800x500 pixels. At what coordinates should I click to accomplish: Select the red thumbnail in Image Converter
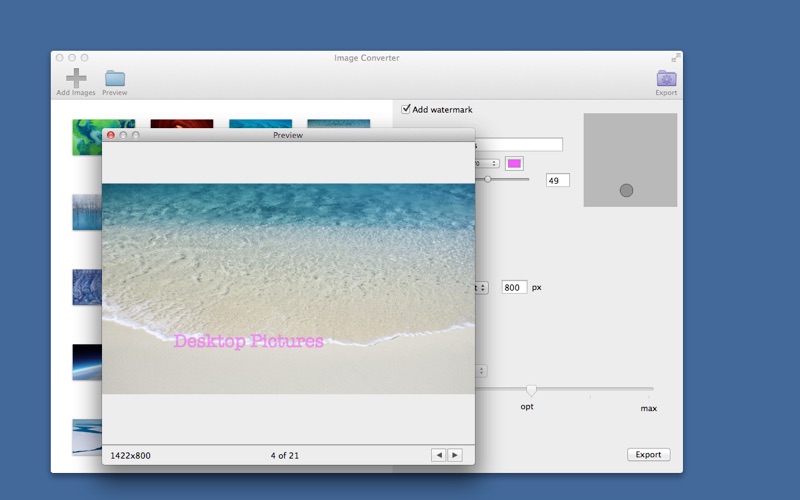[x=182, y=124]
